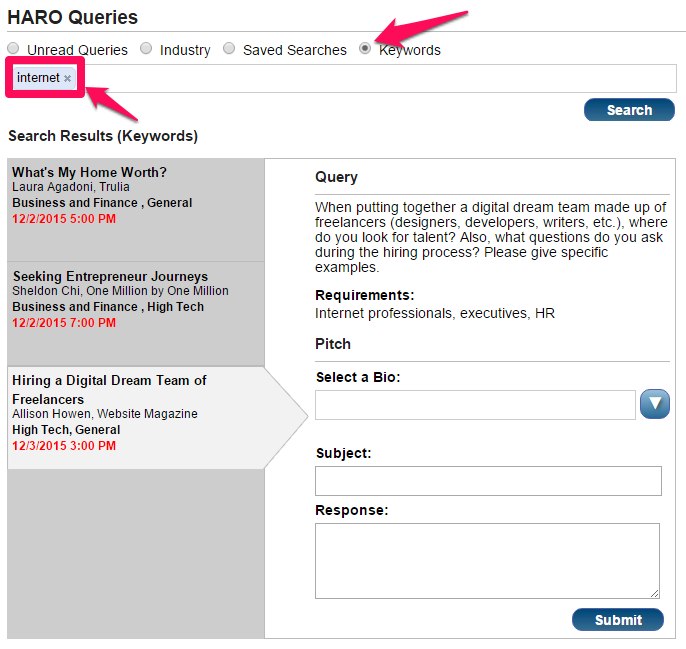Image resolution: width=686 pixels, height=649 pixels.
Task: Submit the pitch response
Action: 618,620
